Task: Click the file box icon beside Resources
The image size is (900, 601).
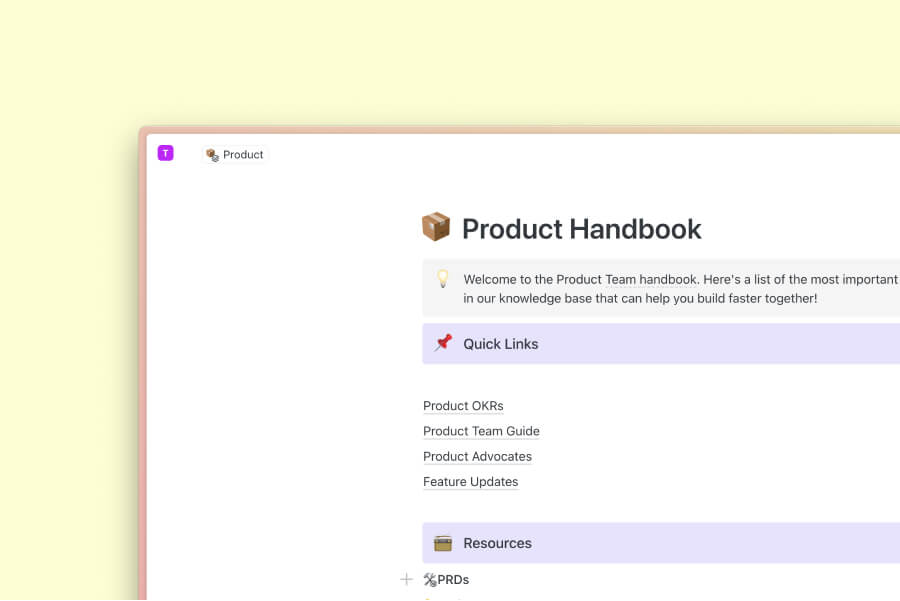Action: pos(443,543)
